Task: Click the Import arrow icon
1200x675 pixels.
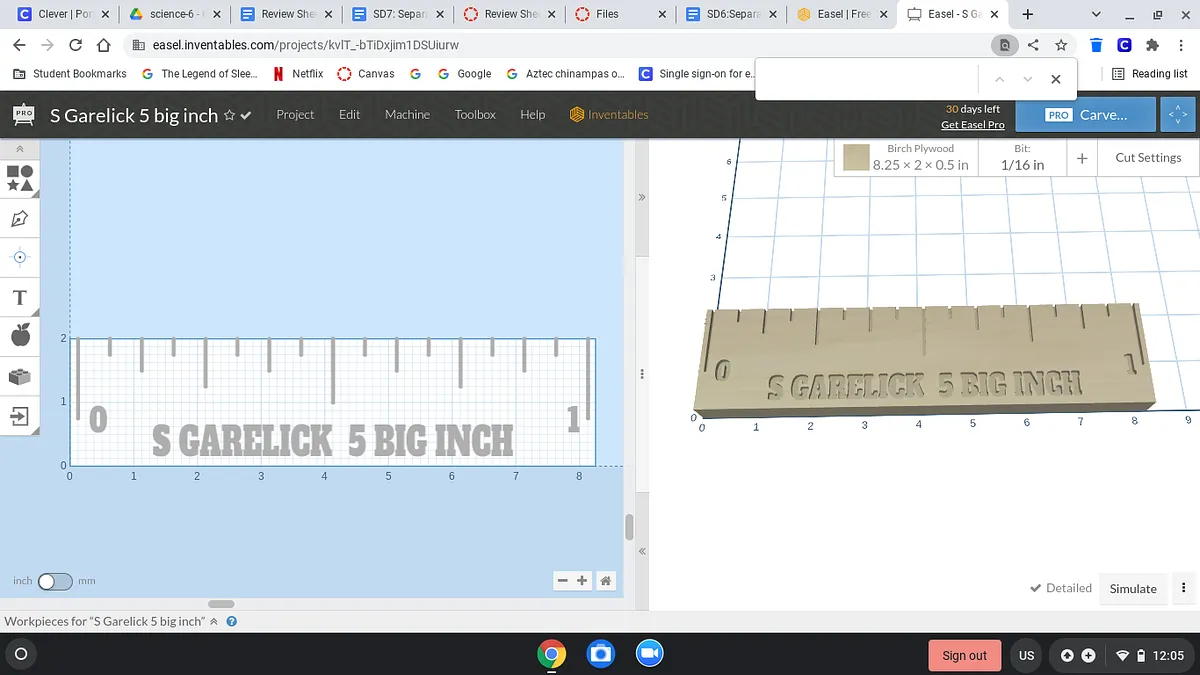Action: pos(20,415)
